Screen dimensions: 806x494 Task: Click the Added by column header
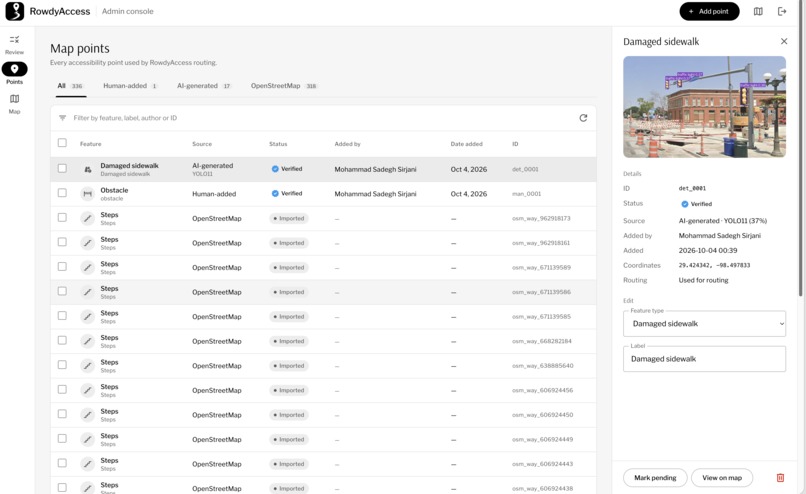point(347,144)
